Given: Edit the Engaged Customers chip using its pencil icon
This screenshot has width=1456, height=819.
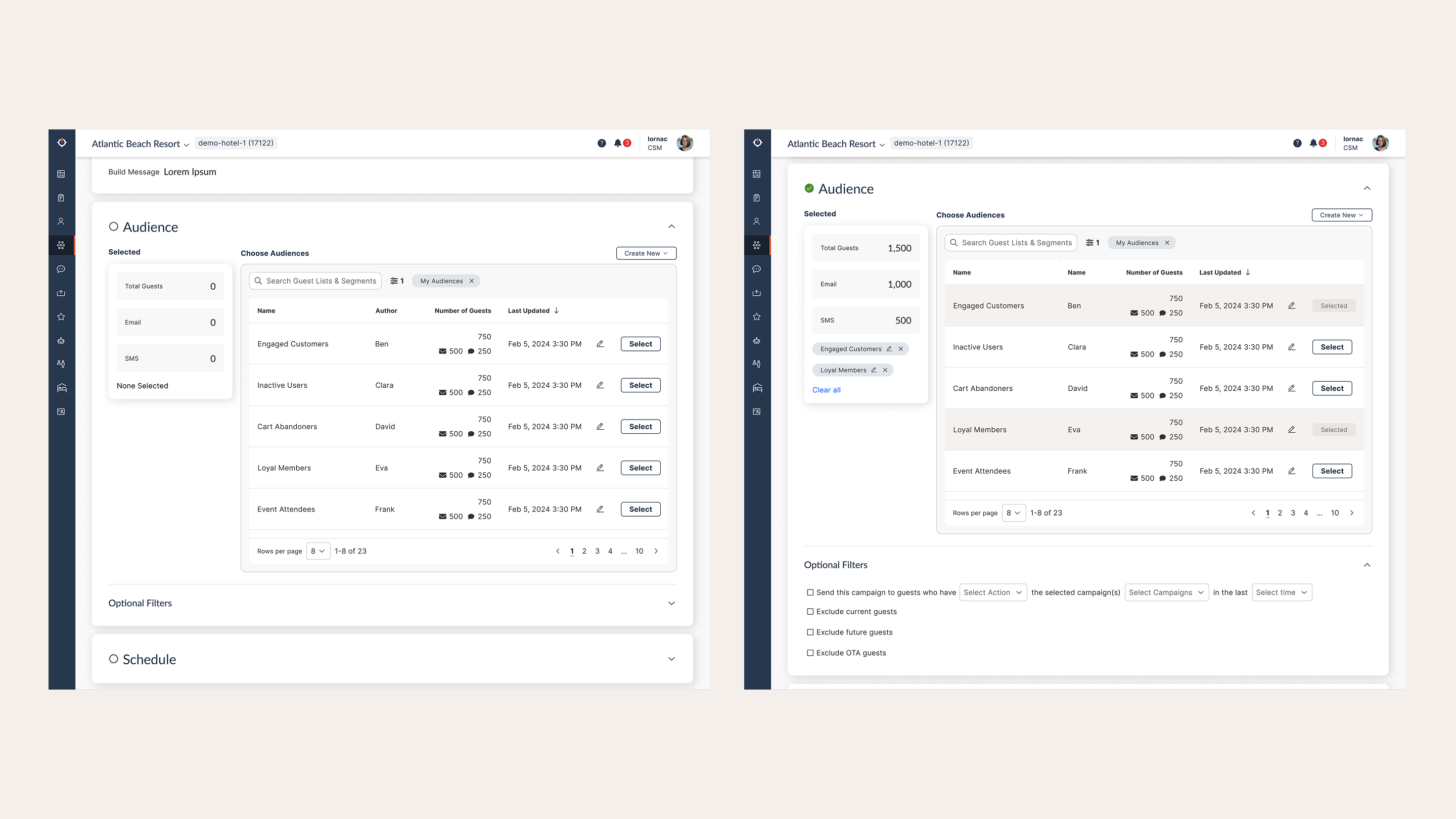Looking at the screenshot, I should coord(889,349).
